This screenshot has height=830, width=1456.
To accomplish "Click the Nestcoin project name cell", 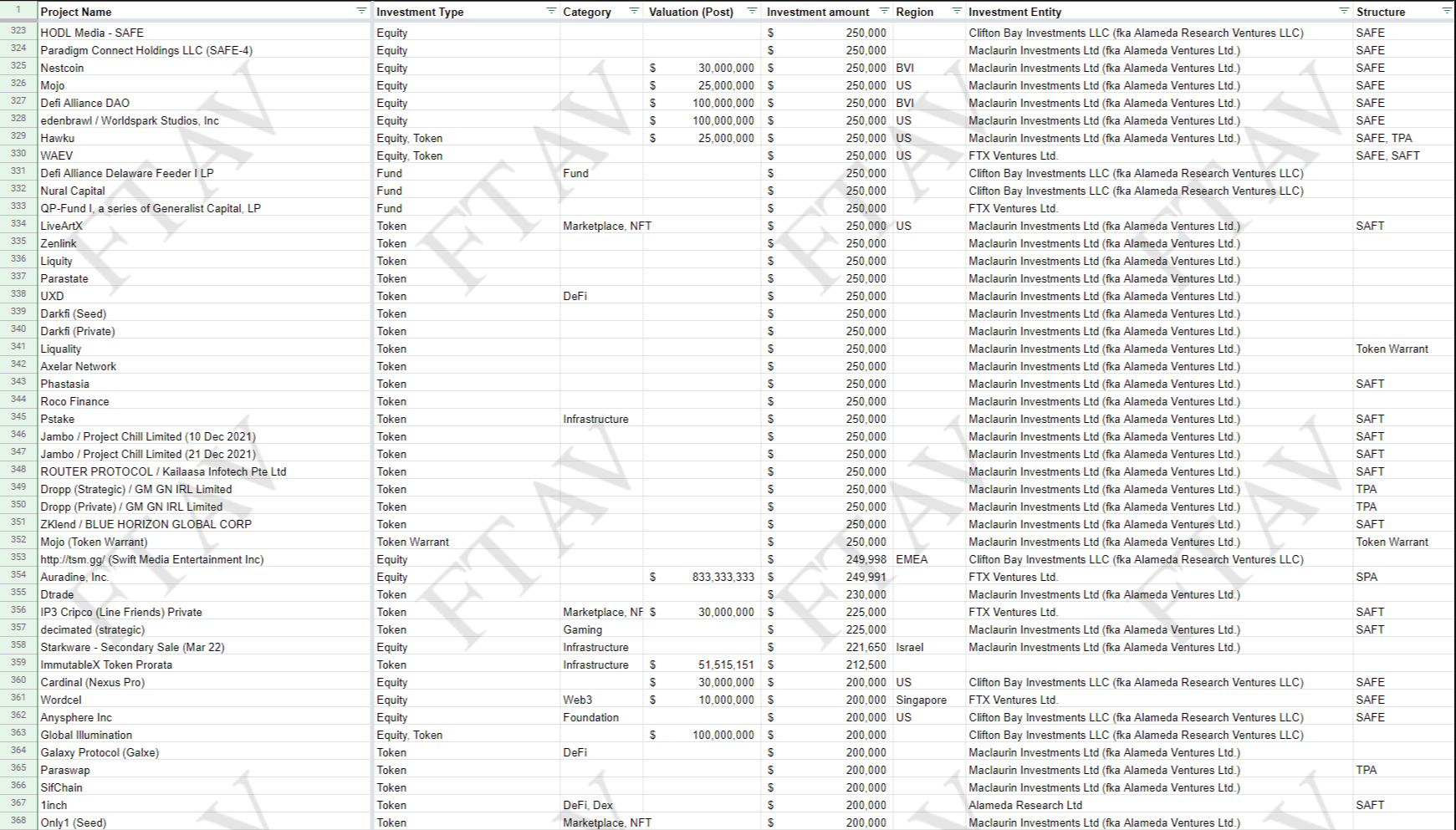I will (62, 69).
